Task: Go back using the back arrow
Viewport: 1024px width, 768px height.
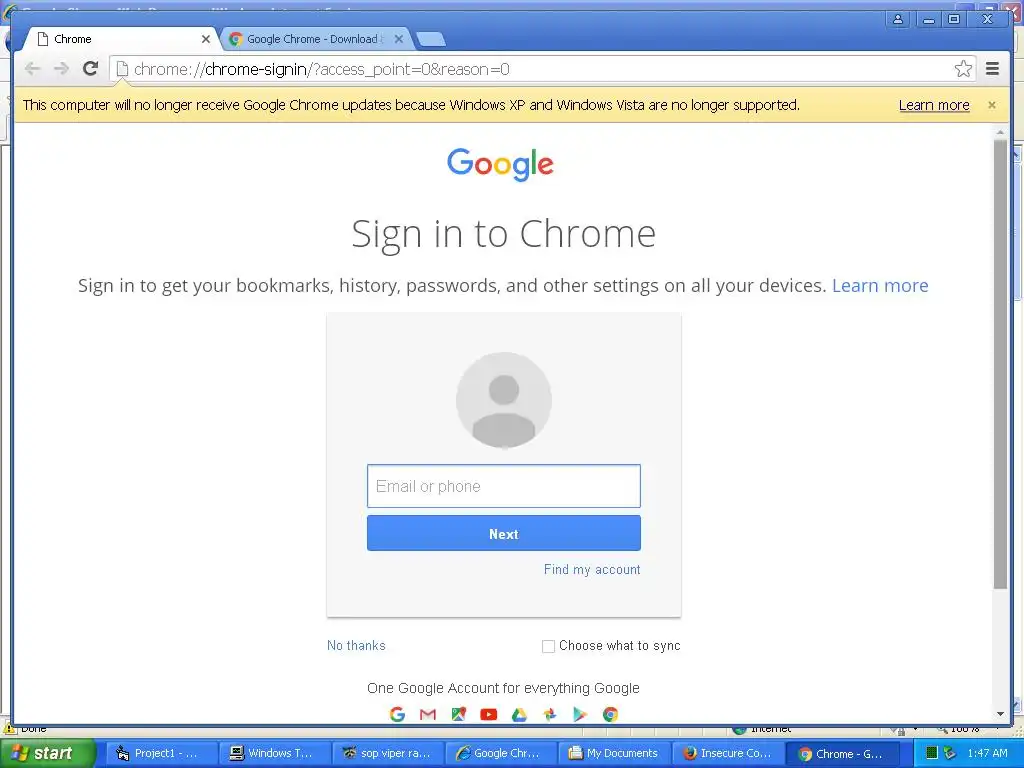Action: click(32, 69)
